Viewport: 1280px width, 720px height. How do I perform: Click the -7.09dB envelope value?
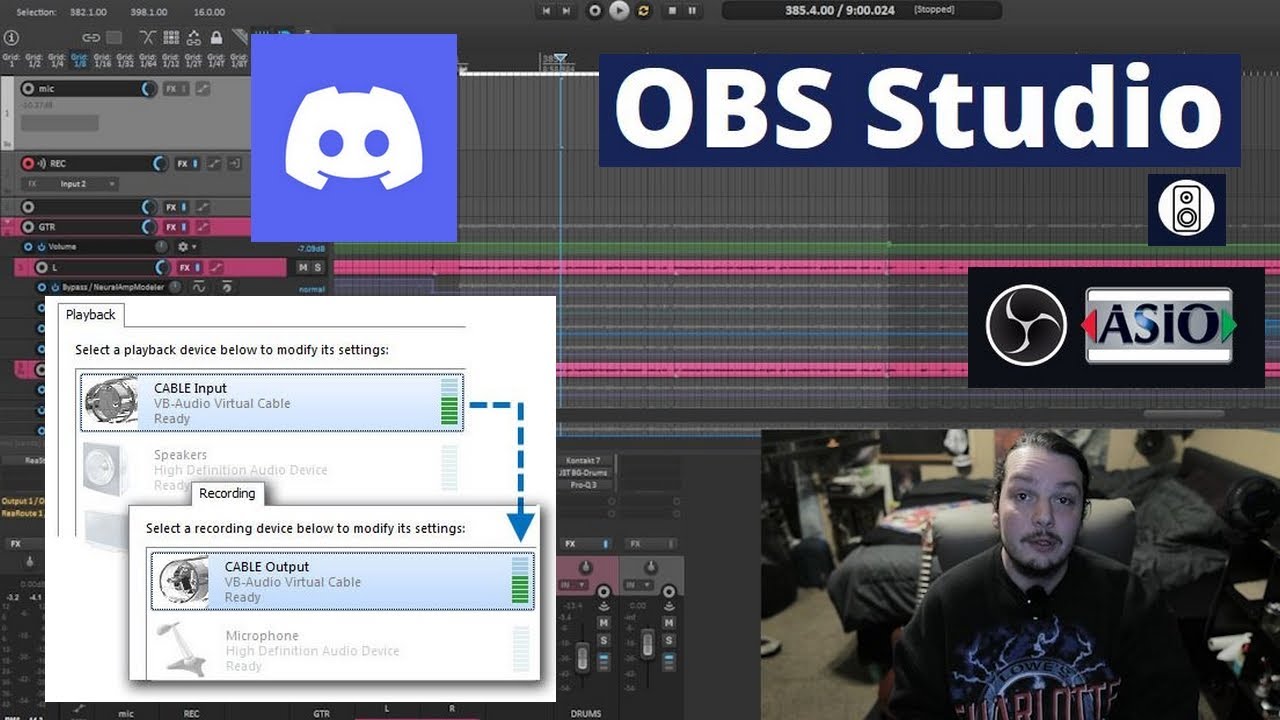click(x=313, y=248)
